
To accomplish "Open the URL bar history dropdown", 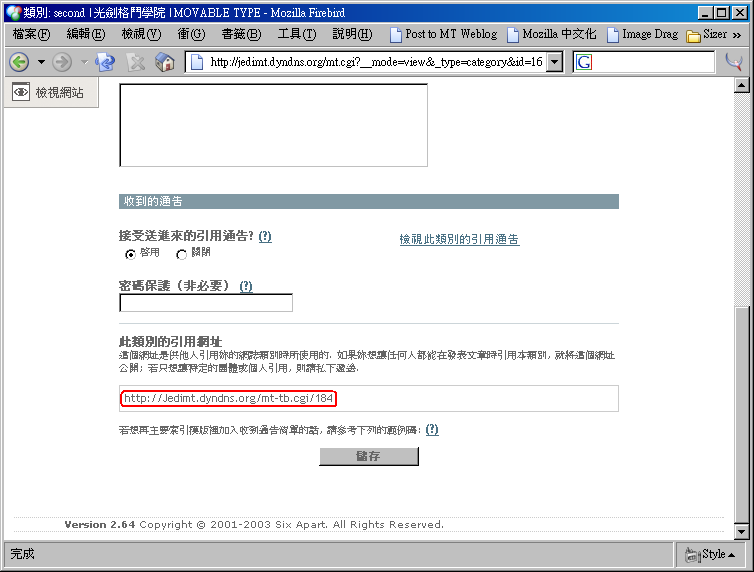I will pyautogui.click(x=555, y=62).
